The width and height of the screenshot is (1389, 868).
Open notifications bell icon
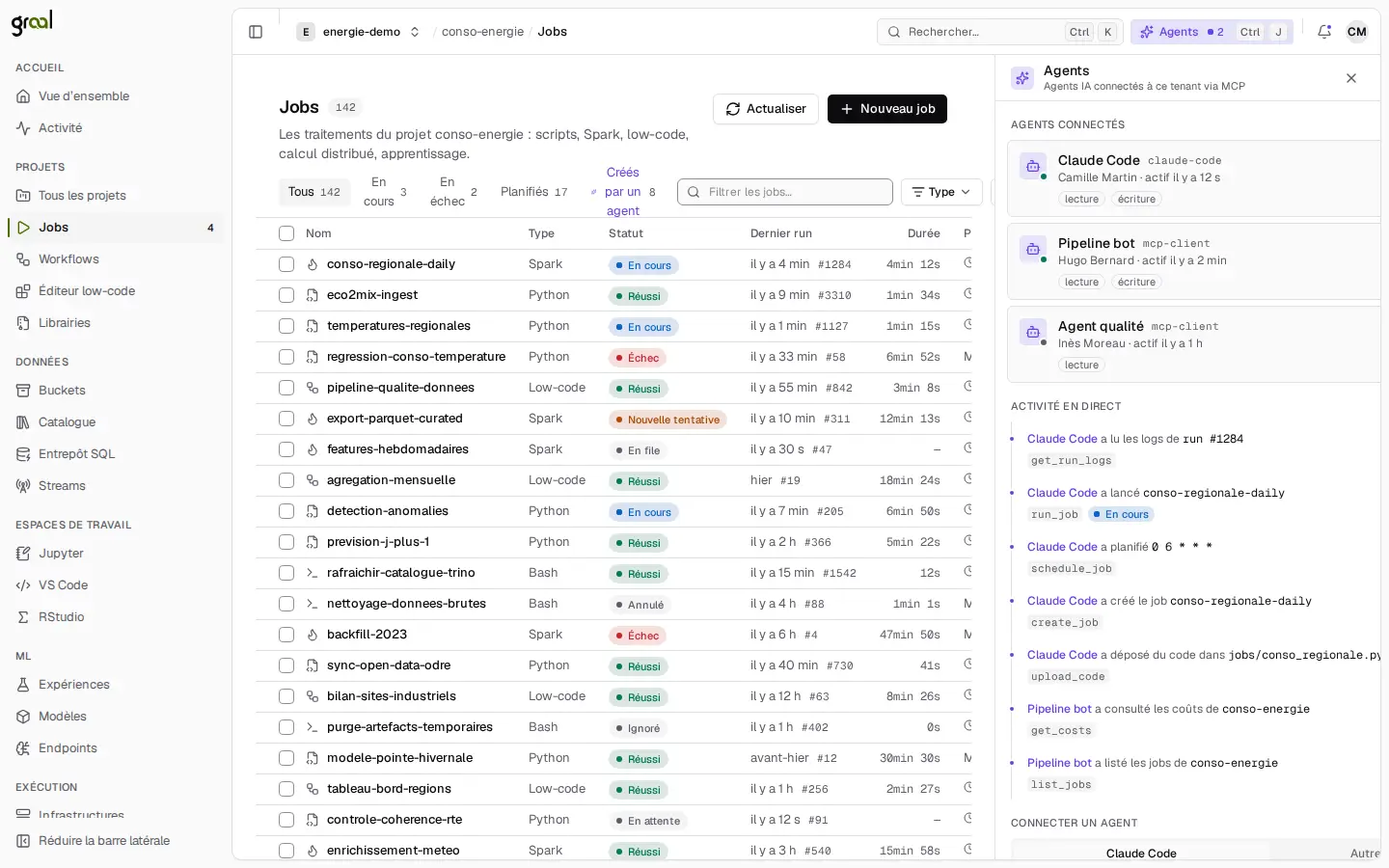(1324, 32)
